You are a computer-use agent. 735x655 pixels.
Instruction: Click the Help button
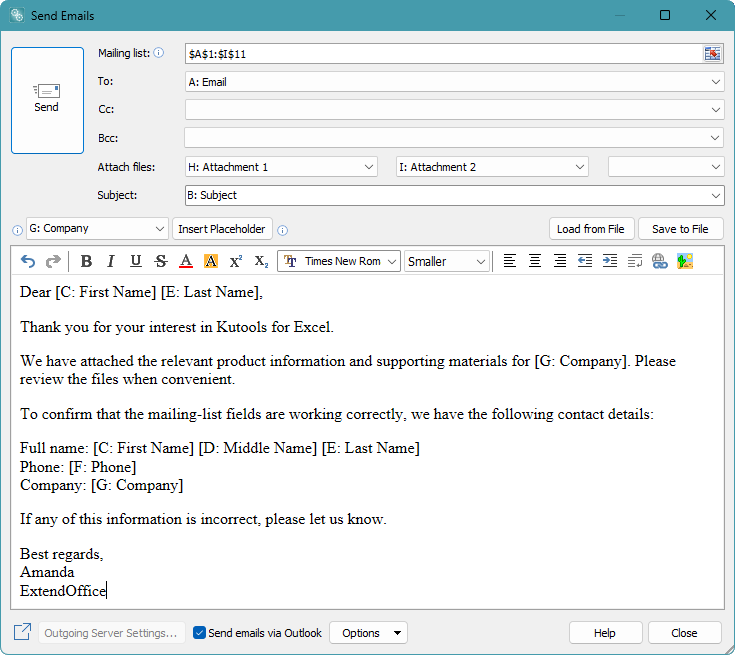(605, 633)
